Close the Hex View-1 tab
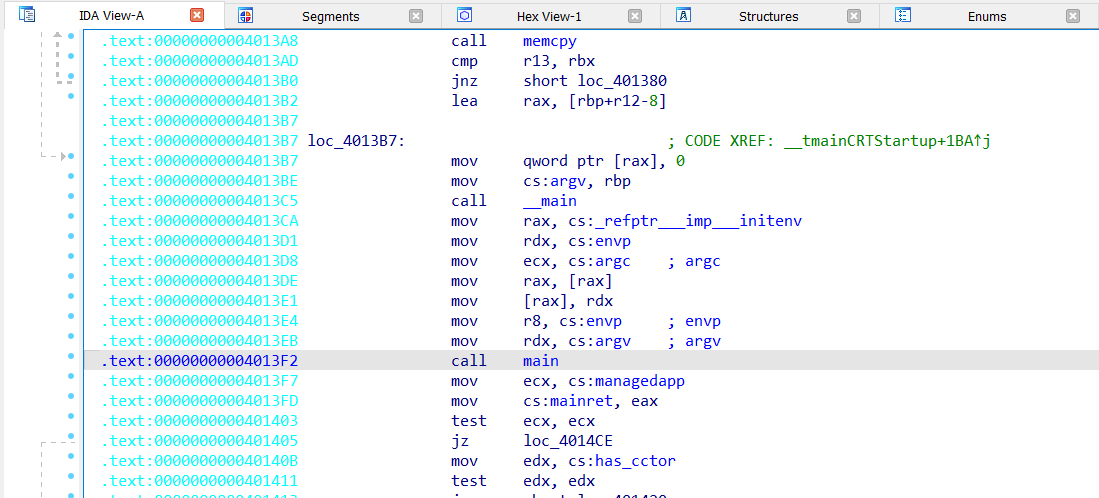1099x498 pixels. (x=634, y=16)
